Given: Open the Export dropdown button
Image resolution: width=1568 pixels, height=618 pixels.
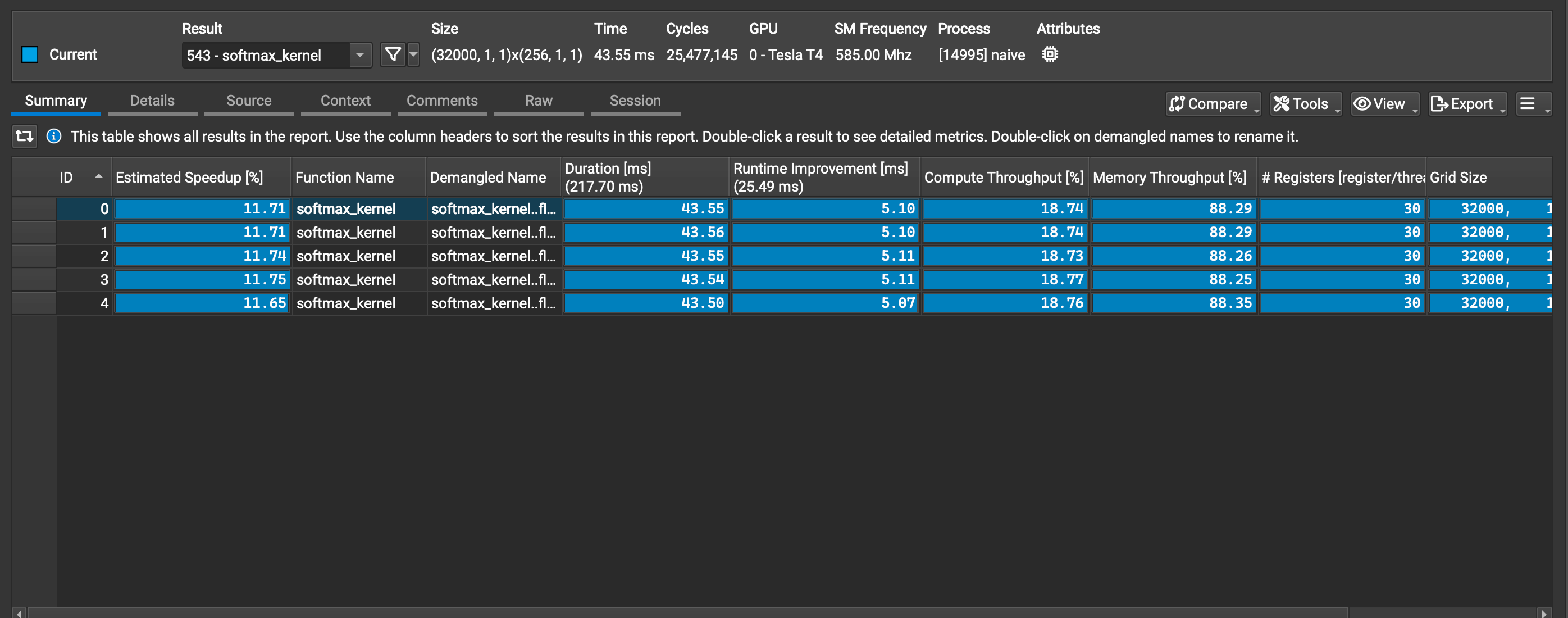Looking at the screenshot, I should [1467, 104].
